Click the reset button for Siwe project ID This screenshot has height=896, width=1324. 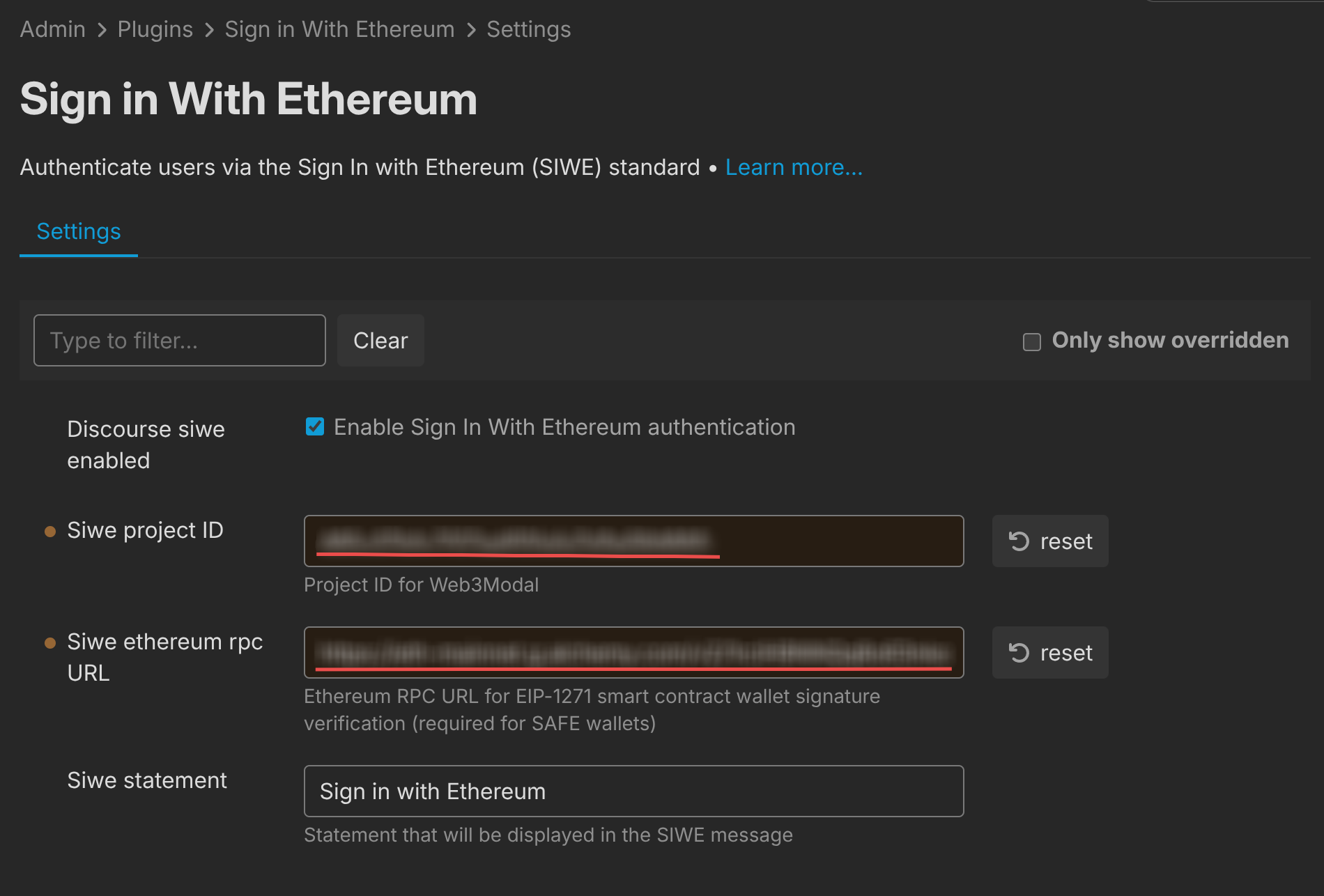click(x=1050, y=541)
